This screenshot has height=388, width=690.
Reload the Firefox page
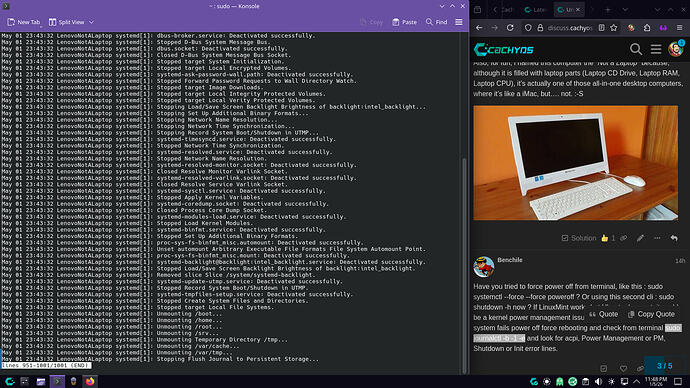[x=510, y=28]
